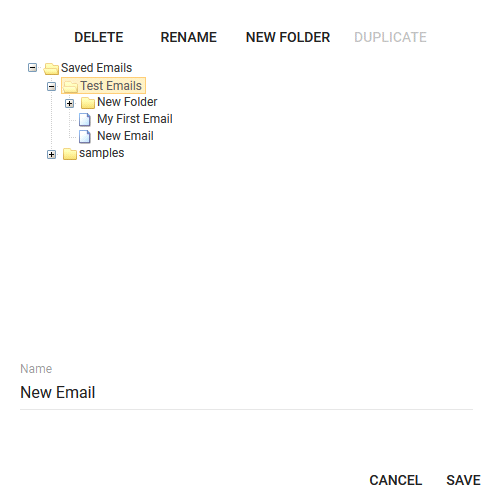Cancel the save dialog

[396, 480]
